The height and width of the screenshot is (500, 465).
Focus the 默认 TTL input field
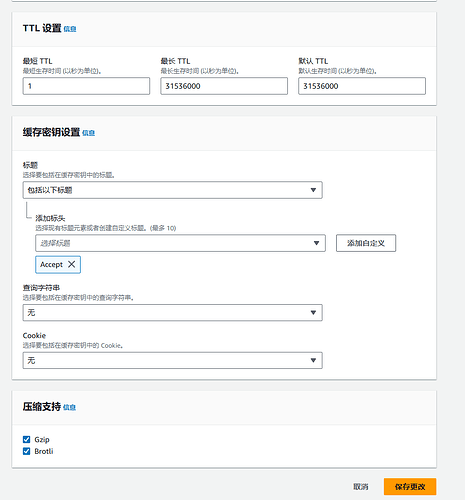click(362, 86)
